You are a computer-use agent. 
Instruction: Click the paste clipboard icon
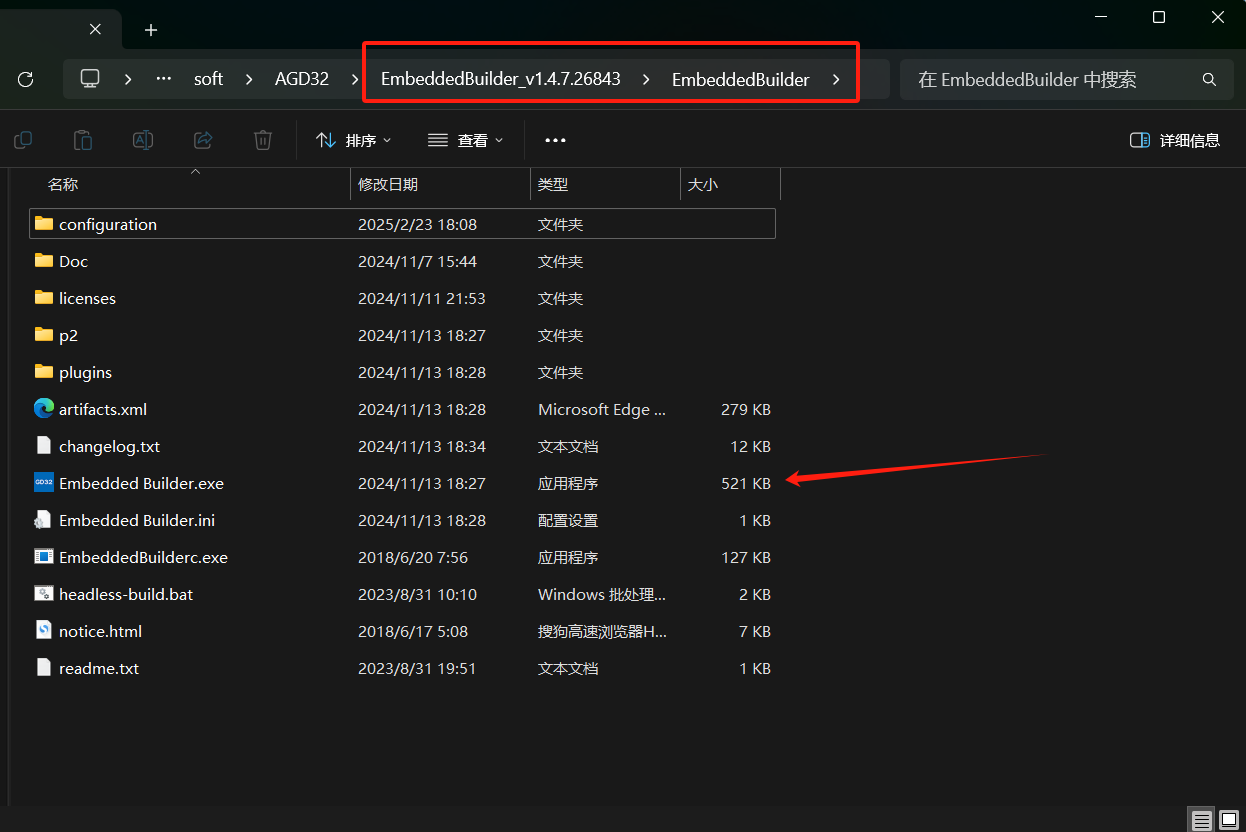pyautogui.click(x=83, y=140)
